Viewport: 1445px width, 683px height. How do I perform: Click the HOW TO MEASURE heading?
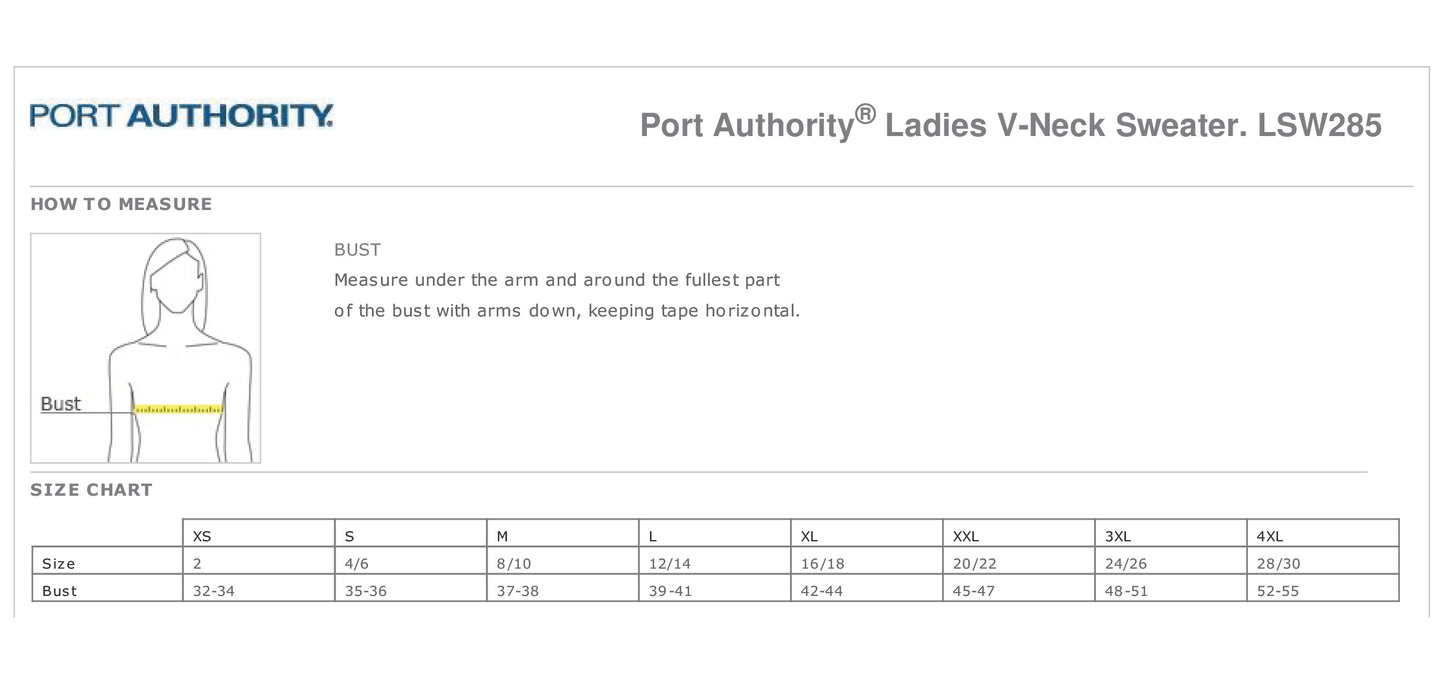121,204
